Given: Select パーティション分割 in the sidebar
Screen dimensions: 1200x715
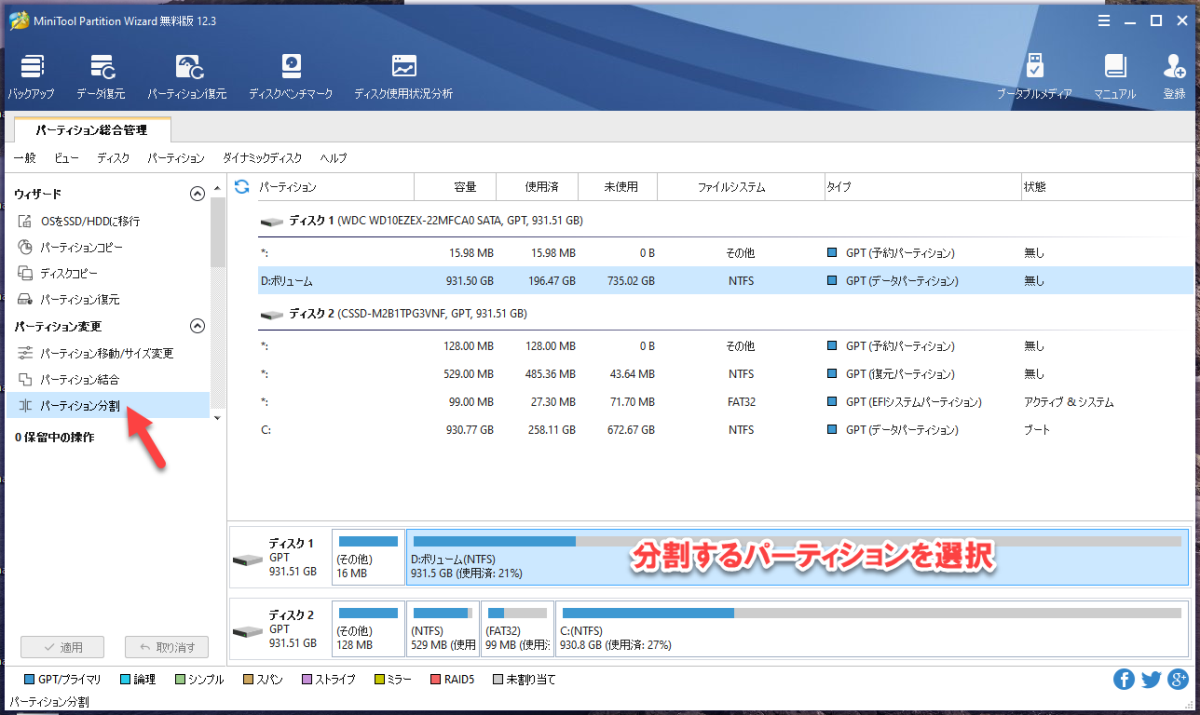Looking at the screenshot, I should [x=108, y=405].
